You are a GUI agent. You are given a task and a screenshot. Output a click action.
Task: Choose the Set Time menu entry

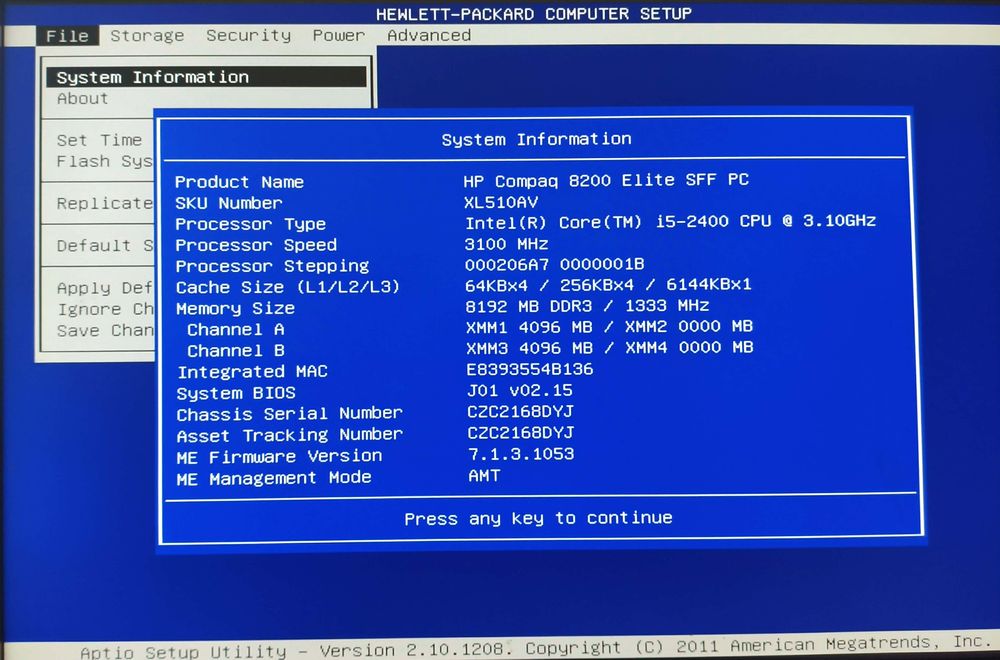(x=99, y=140)
